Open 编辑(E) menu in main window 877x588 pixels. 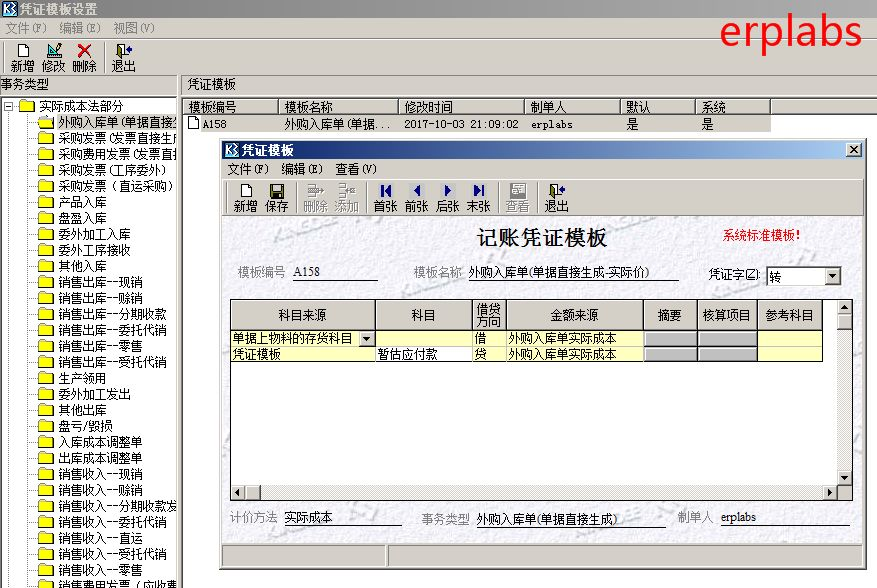(80, 27)
